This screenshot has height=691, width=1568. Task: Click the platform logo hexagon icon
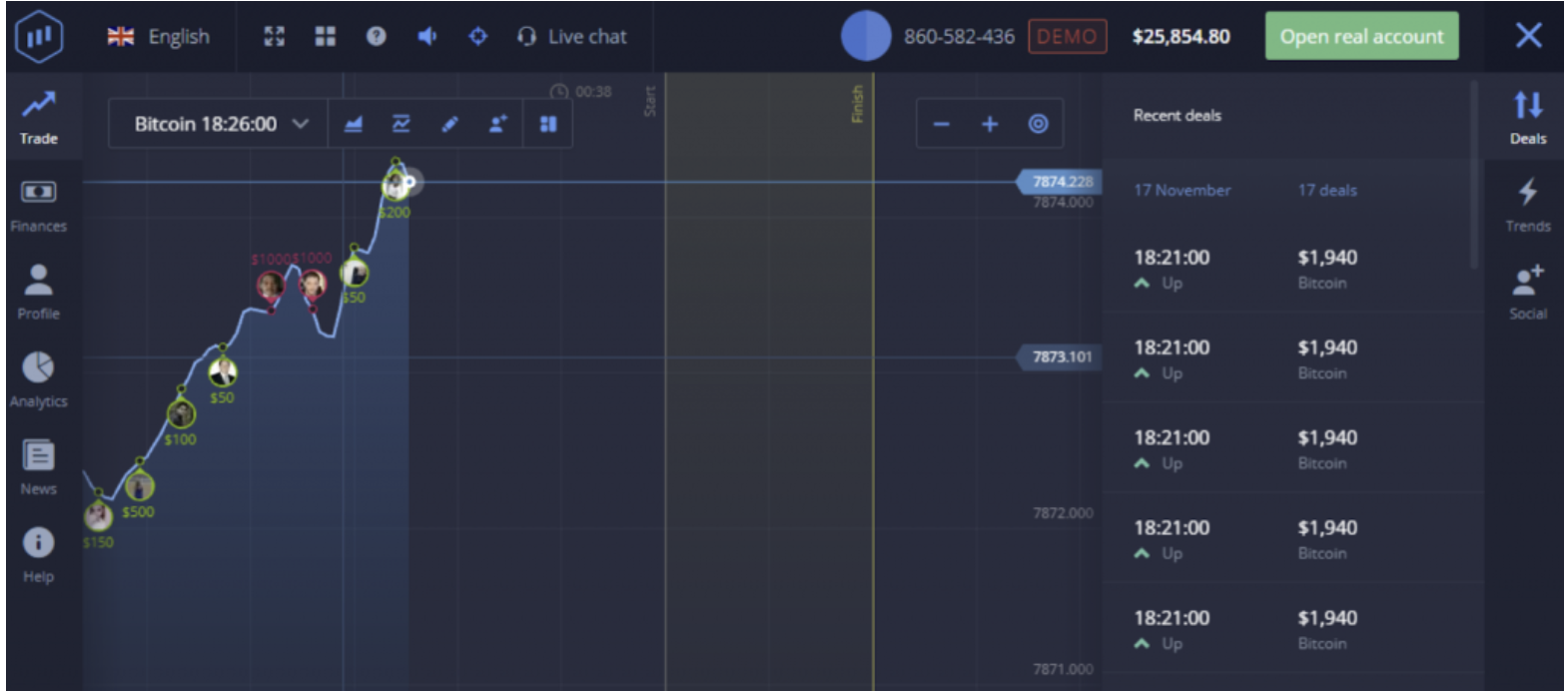pyautogui.click(x=39, y=37)
